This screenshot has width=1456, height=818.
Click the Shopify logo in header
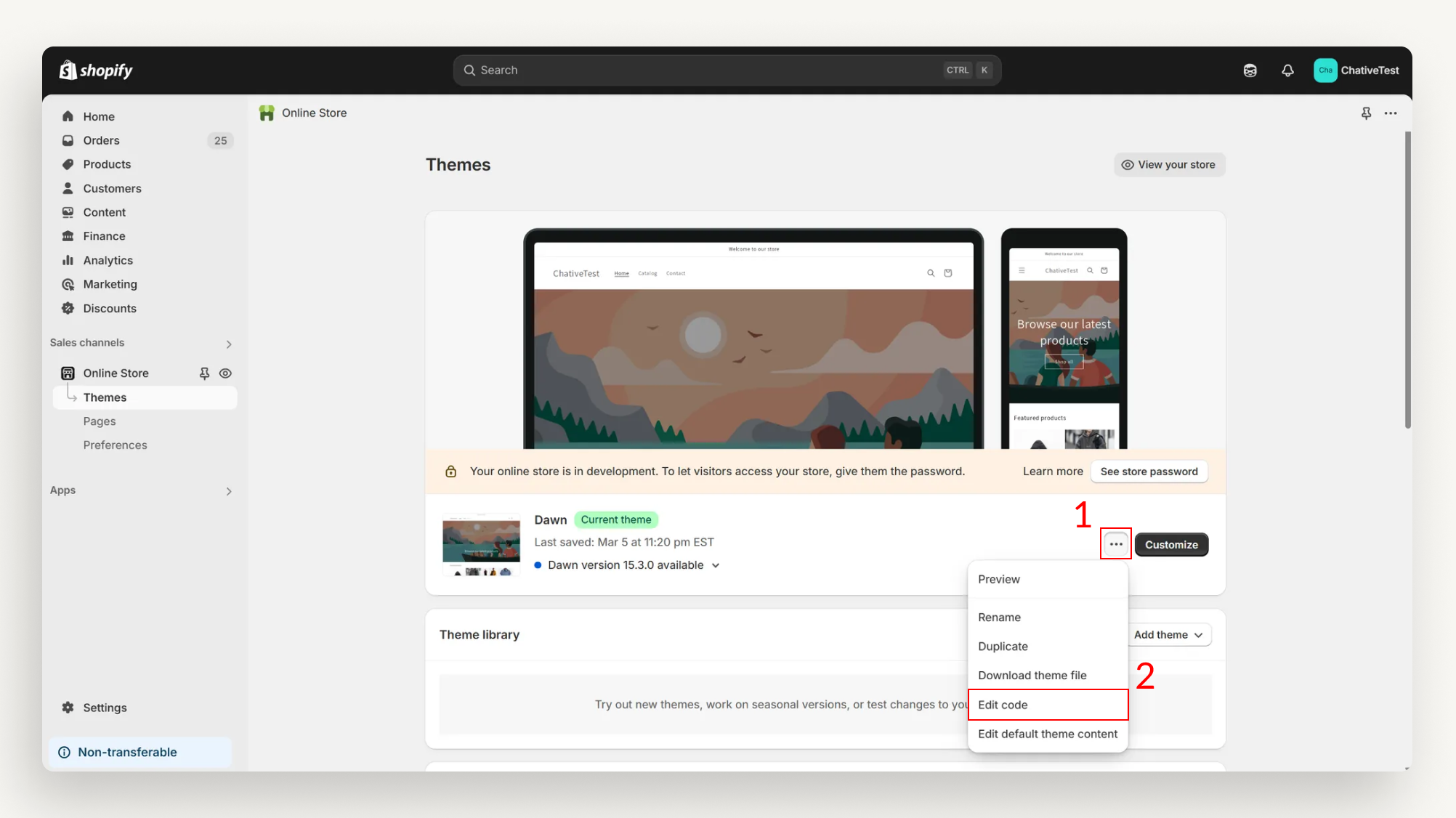pos(96,70)
